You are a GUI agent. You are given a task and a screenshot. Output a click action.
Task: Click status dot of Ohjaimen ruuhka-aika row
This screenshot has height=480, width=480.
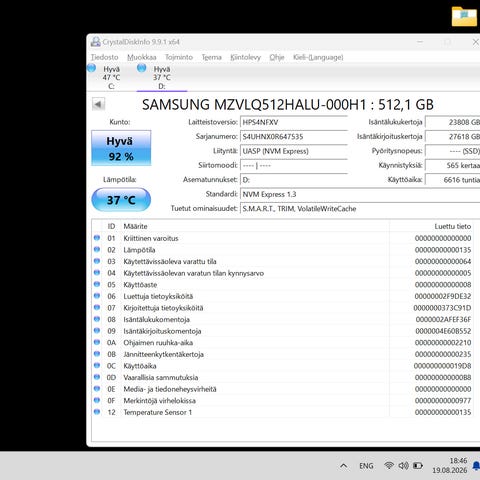click(x=97, y=342)
